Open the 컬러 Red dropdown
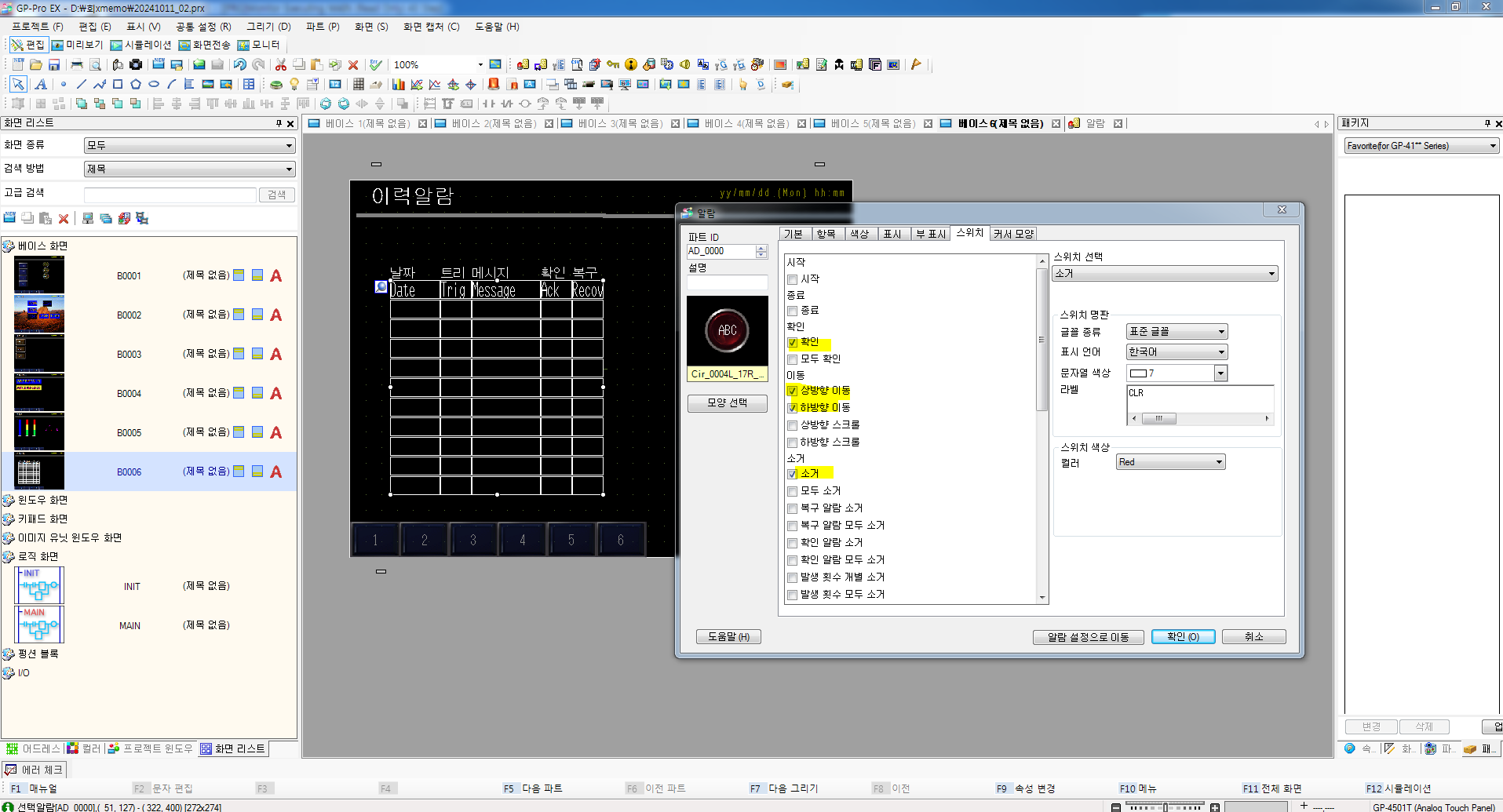Screen dimensions: 1503x812 [1170, 462]
